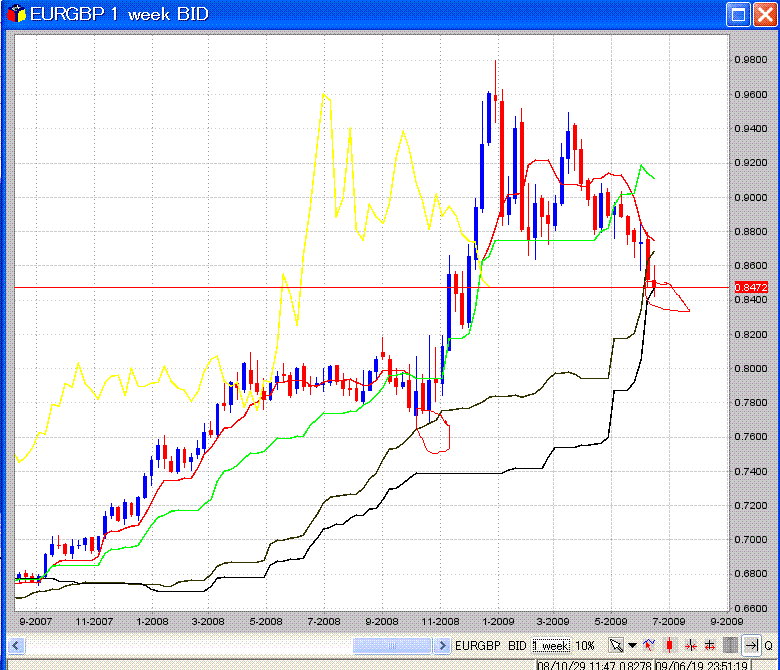Click the 0.9800 price axis label
The height and width of the screenshot is (670, 780).
[751, 60]
